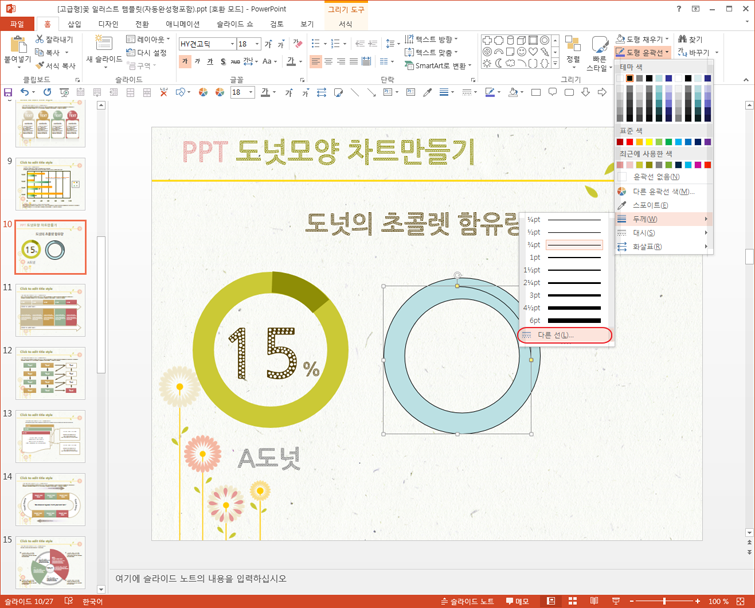Viewport: 755px width, 608px height.
Task: Switch to Slide Sorter view in status bar
Action: coord(573,601)
